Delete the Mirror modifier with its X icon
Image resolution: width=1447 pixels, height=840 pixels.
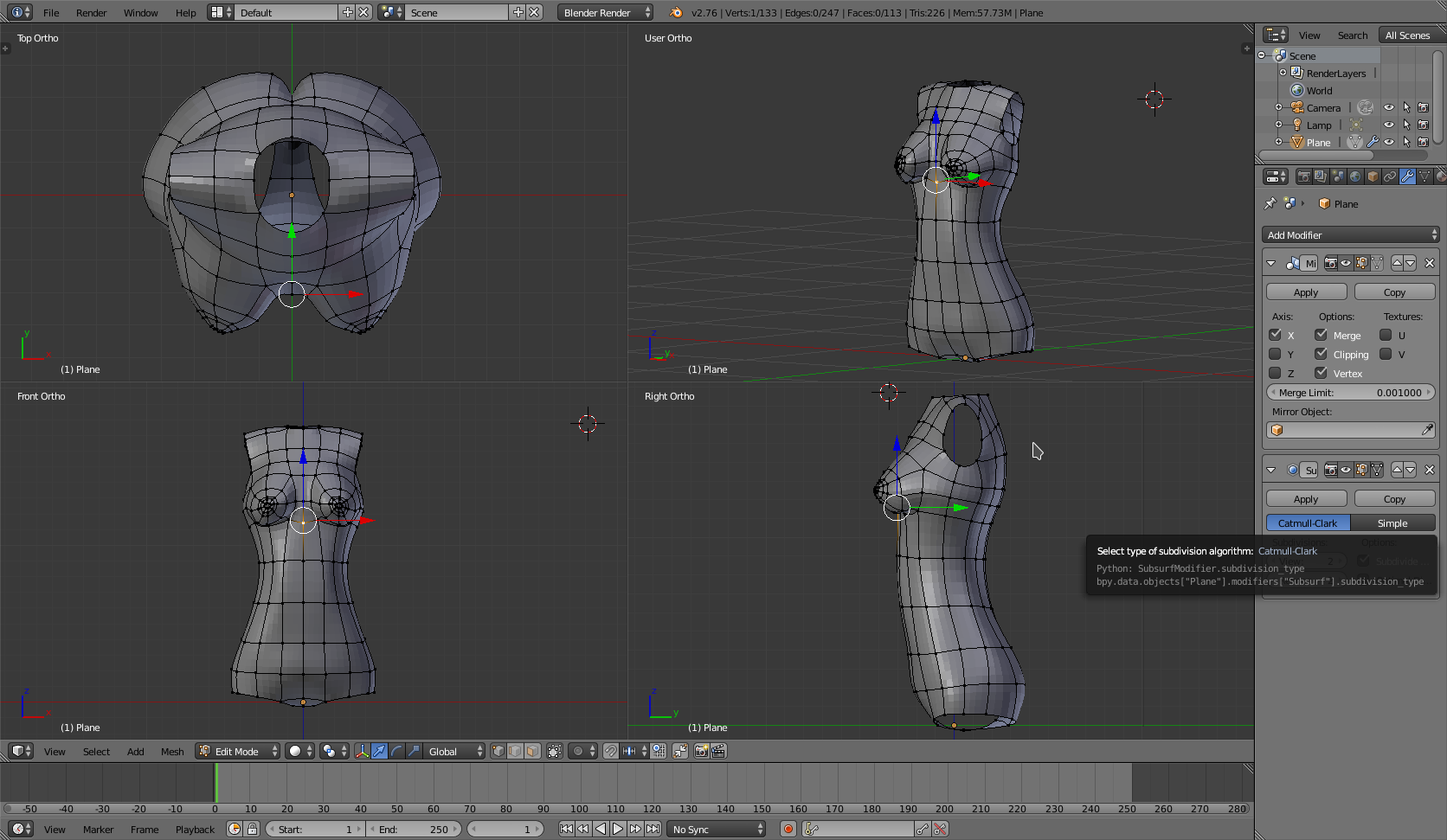(x=1429, y=263)
